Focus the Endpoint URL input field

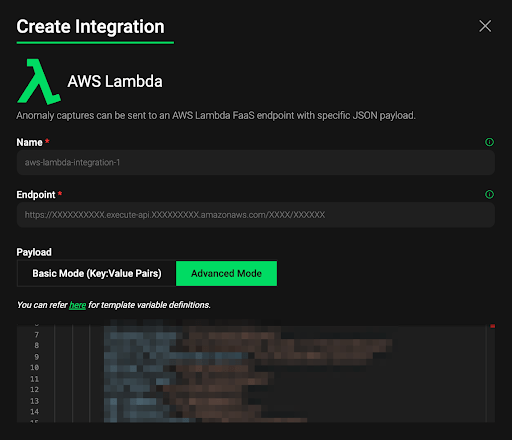point(256,215)
